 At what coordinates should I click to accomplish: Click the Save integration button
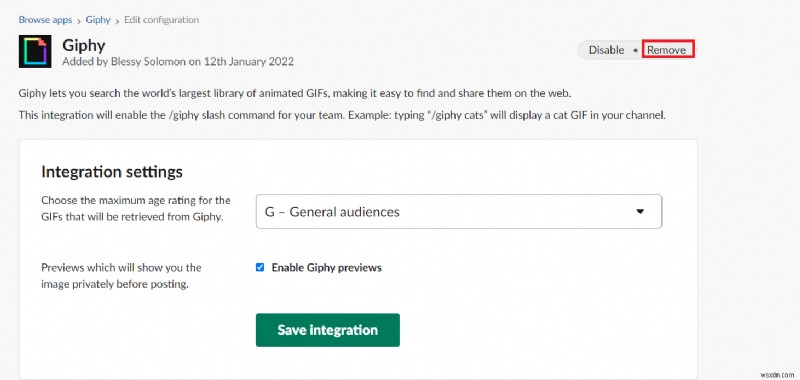[x=328, y=330]
